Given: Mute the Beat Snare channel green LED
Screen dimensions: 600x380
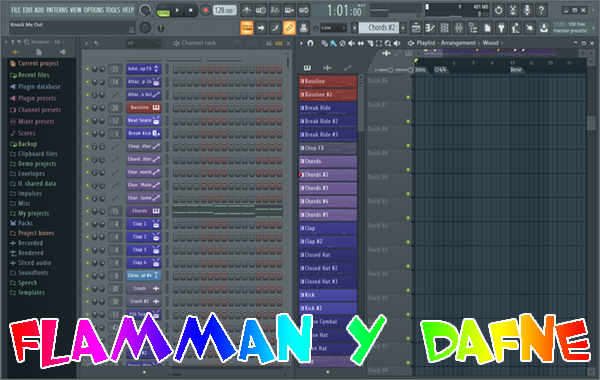Looking at the screenshot, I should click(88, 121).
